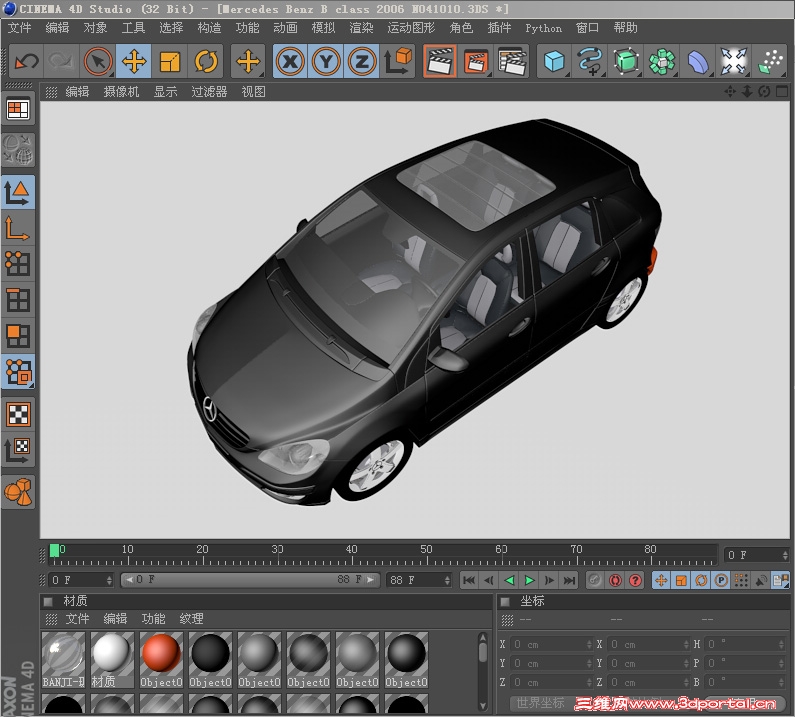Screen dimensions: 795x717
Task: Open the 运动图形 menu
Action: [x=411, y=28]
